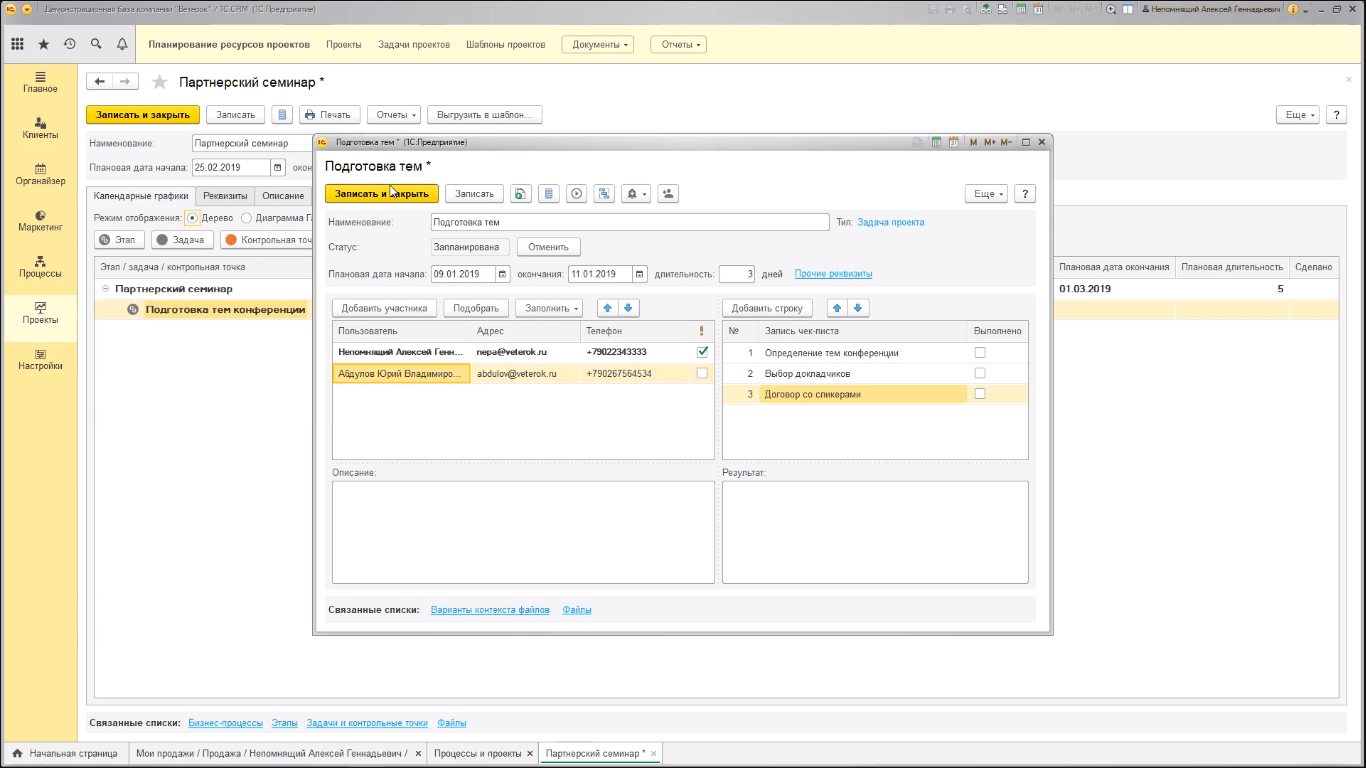Move participant up with the blue arrow
The height and width of the screenshot is (768, 1366).
coord(607,308)
